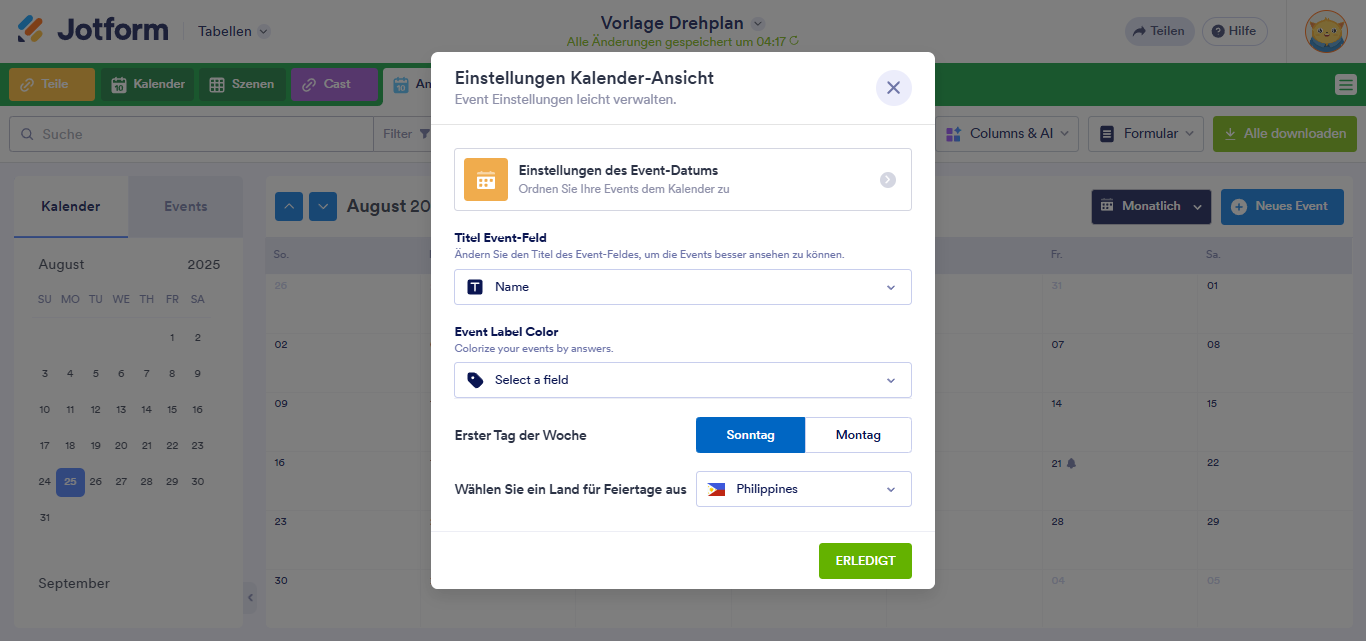Switch to the Events sidebar tab

pos(185,207)
